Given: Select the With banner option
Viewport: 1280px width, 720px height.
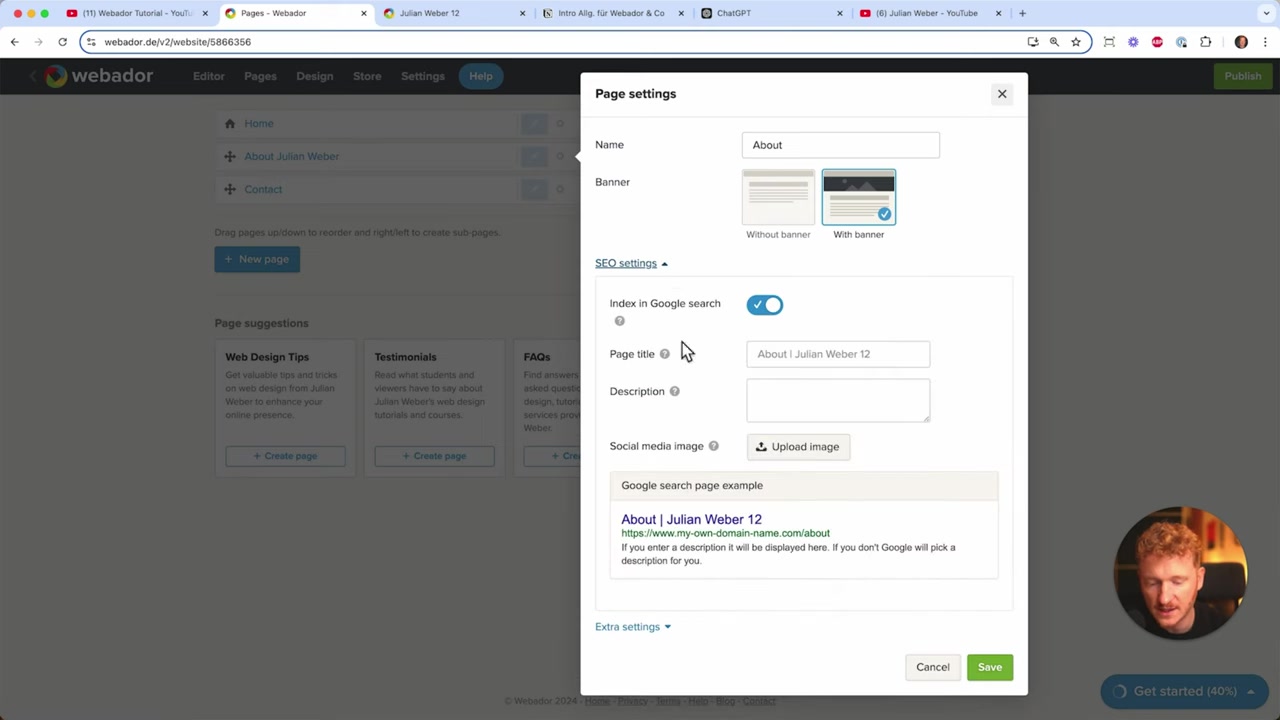Looking at the screenshot, I should coord(859,205).
